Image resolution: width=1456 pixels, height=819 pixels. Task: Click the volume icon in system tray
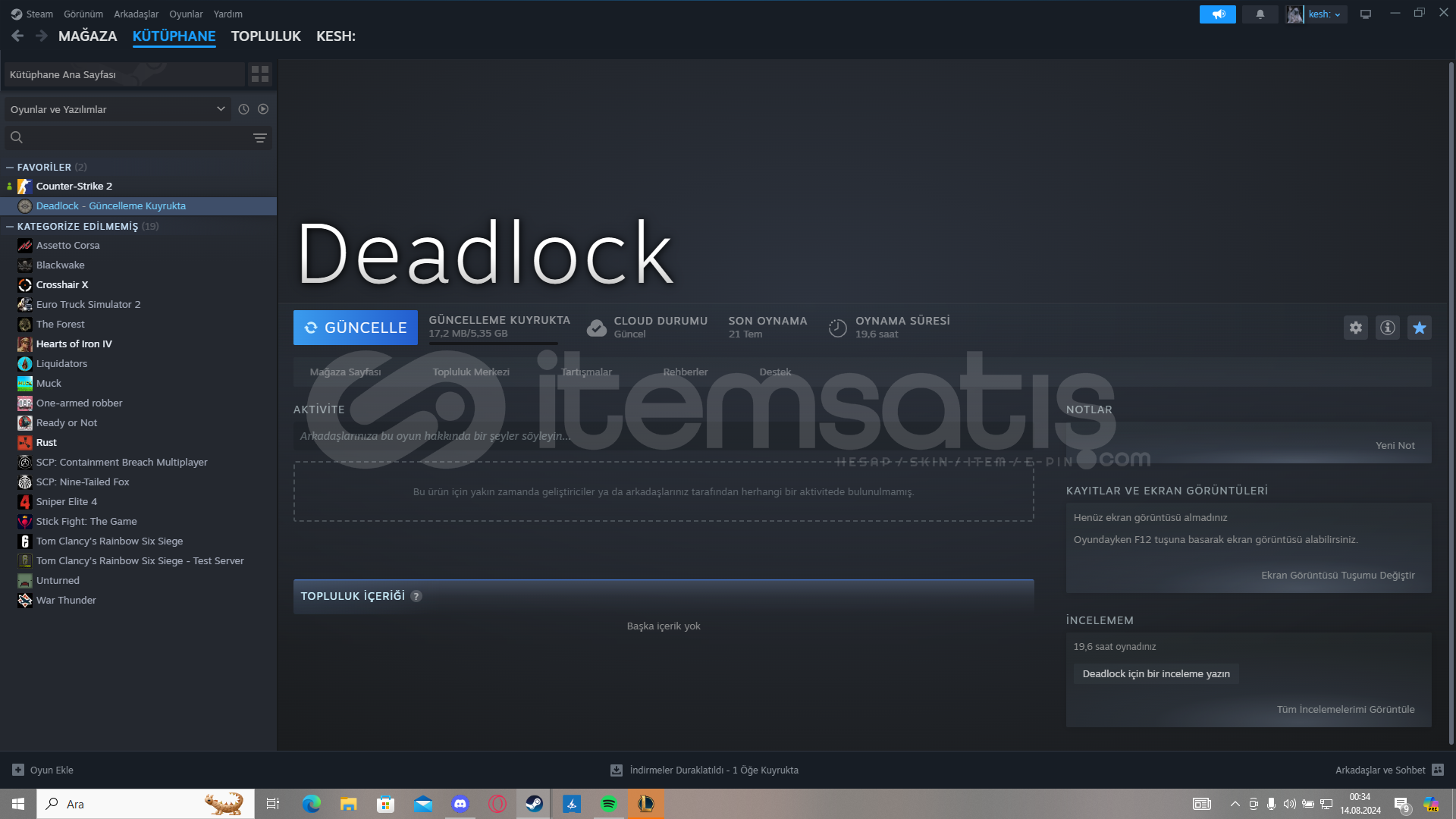[1289, 804]
